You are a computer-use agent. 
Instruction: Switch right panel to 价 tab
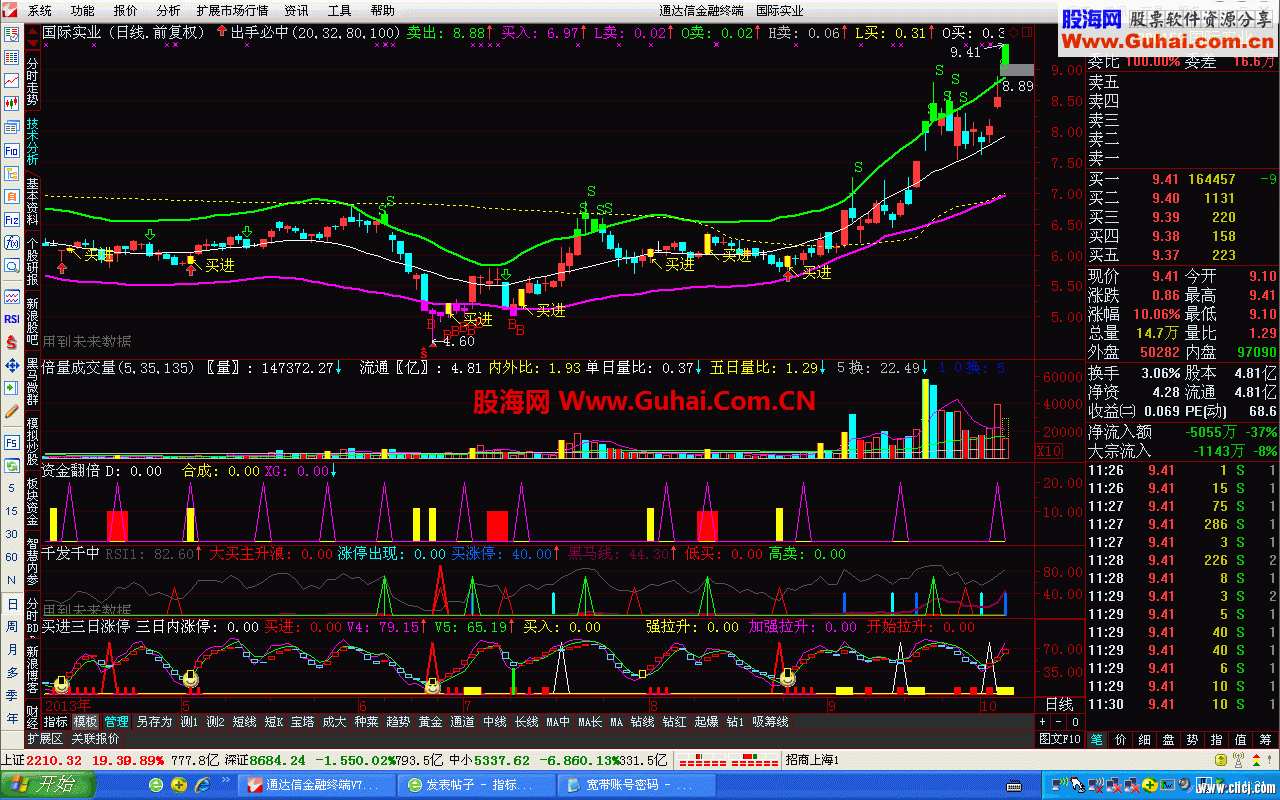pos(1120,739)
